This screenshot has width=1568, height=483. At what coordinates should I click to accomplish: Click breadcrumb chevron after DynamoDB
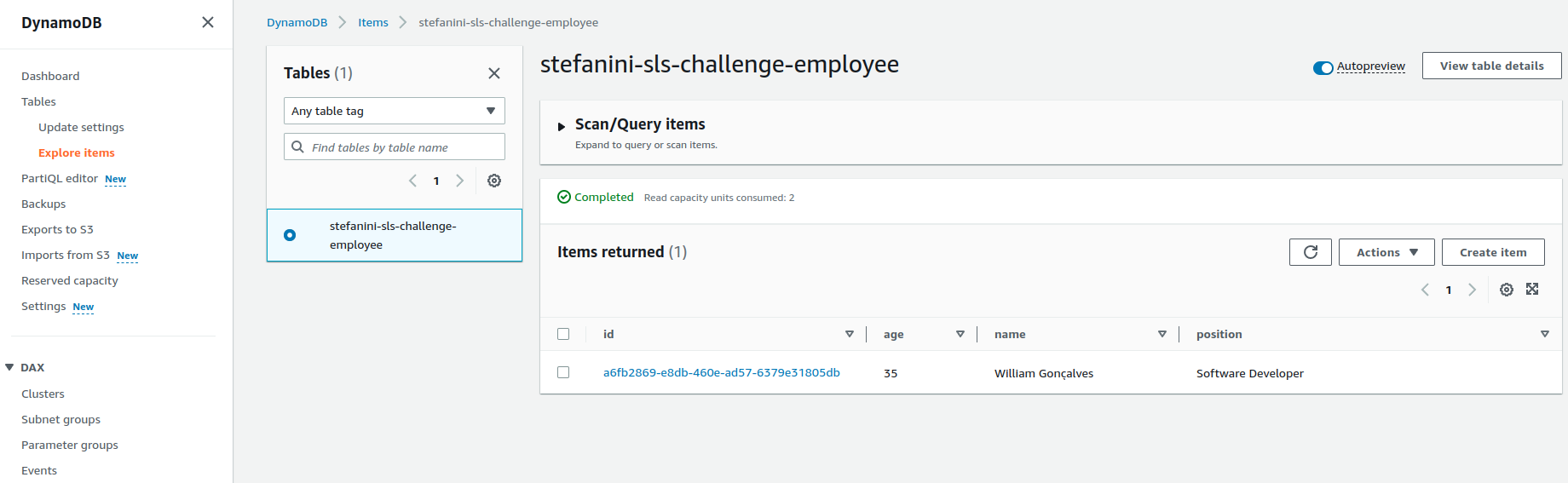coord(343,22)
